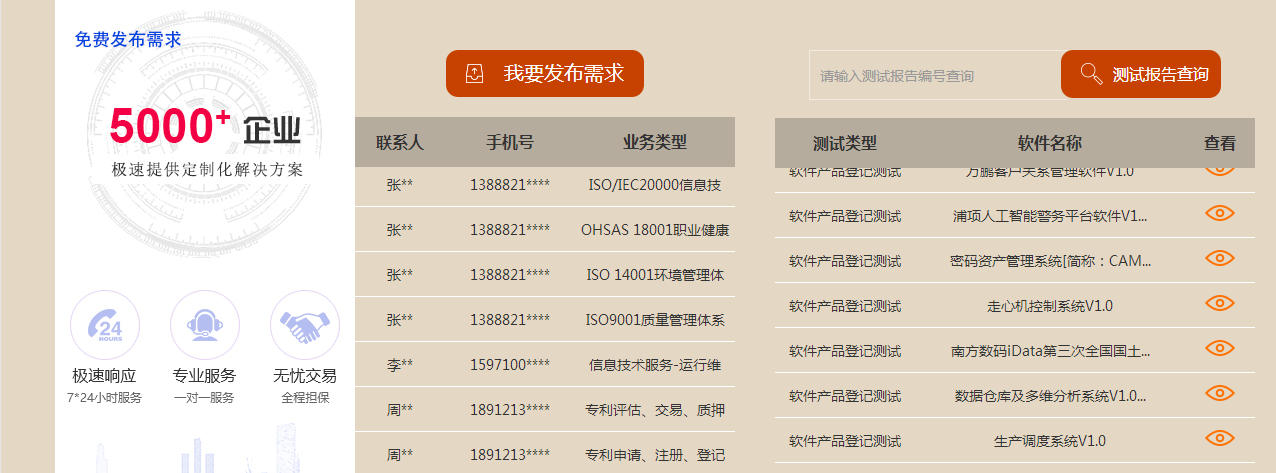Open the 免费发布需求 link
1276x473 pixels.
coord(128,40)
